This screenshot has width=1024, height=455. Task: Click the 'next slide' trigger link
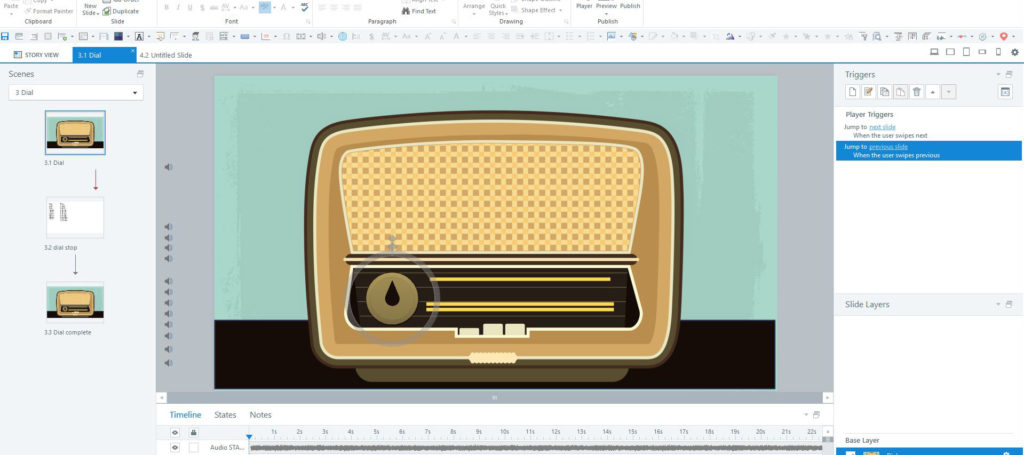coord(882,127)
